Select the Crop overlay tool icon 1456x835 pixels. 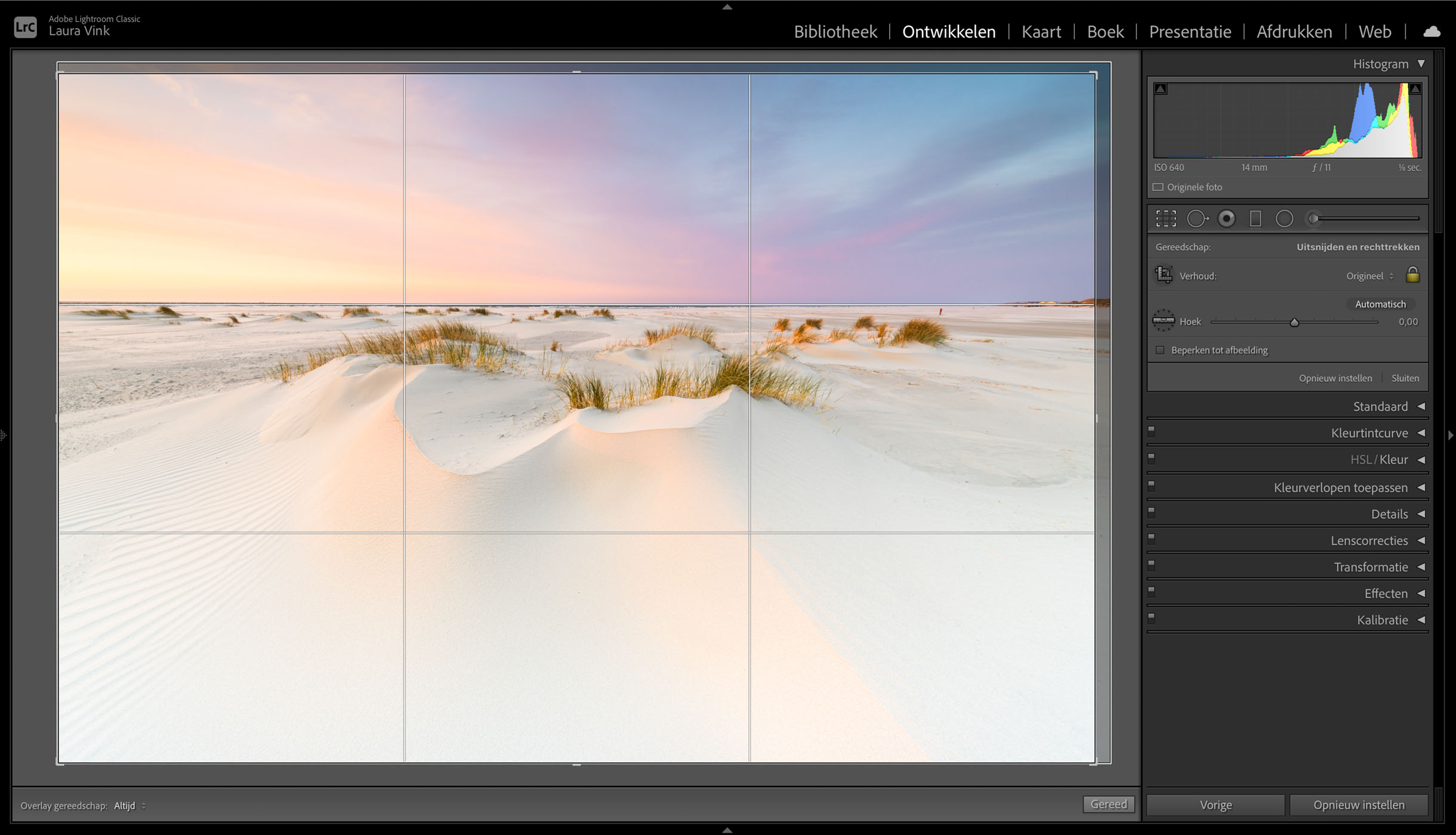[1165, 219]
